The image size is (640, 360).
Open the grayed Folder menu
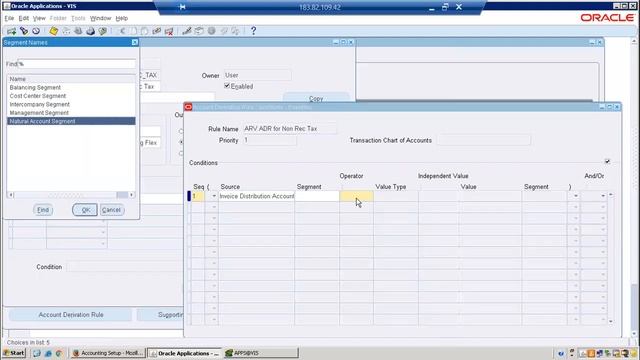tap(58, 18)
